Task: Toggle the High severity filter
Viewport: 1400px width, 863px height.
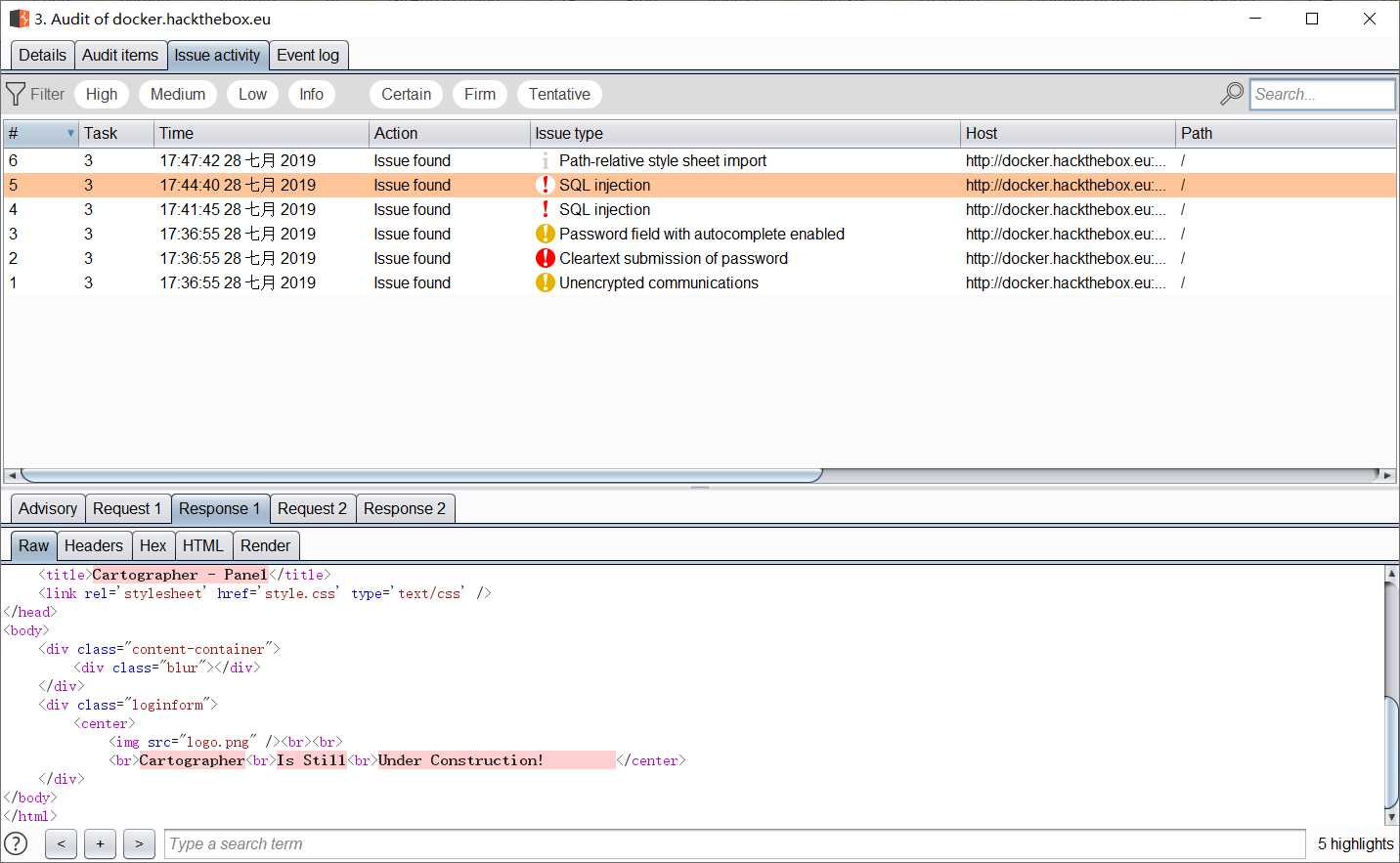Action: [x=102, y=94]
